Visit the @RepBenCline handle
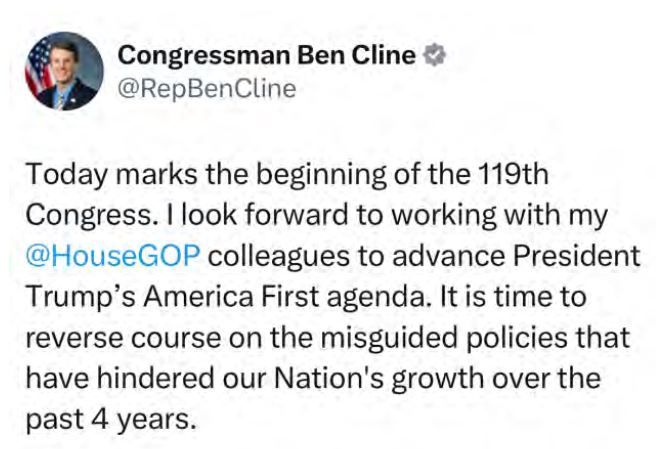Screen dimensions: 656x449 [x=207, y=89]
